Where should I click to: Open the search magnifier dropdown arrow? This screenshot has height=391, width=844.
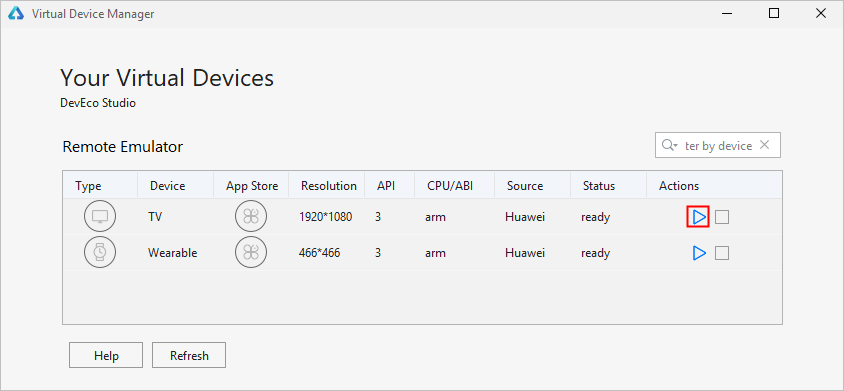click(670, 145)
